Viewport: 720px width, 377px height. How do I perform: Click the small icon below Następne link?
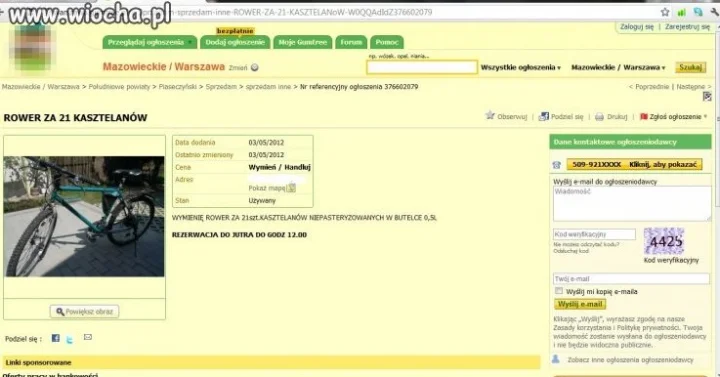[x=707, y=96]
